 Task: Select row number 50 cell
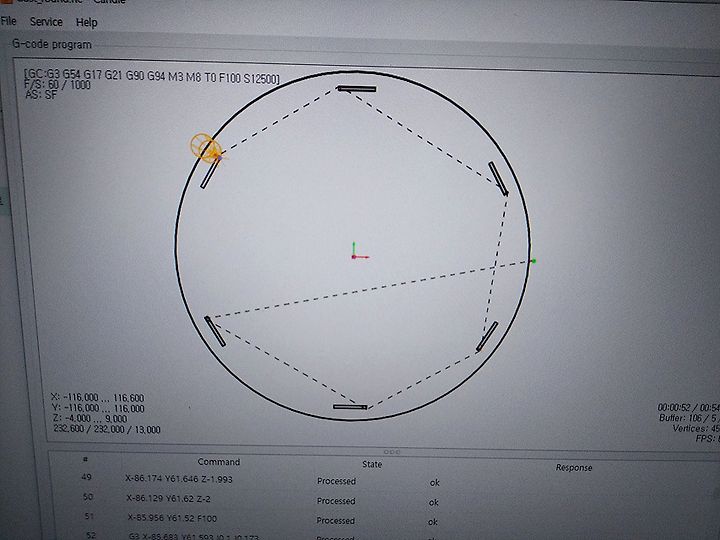88,497
